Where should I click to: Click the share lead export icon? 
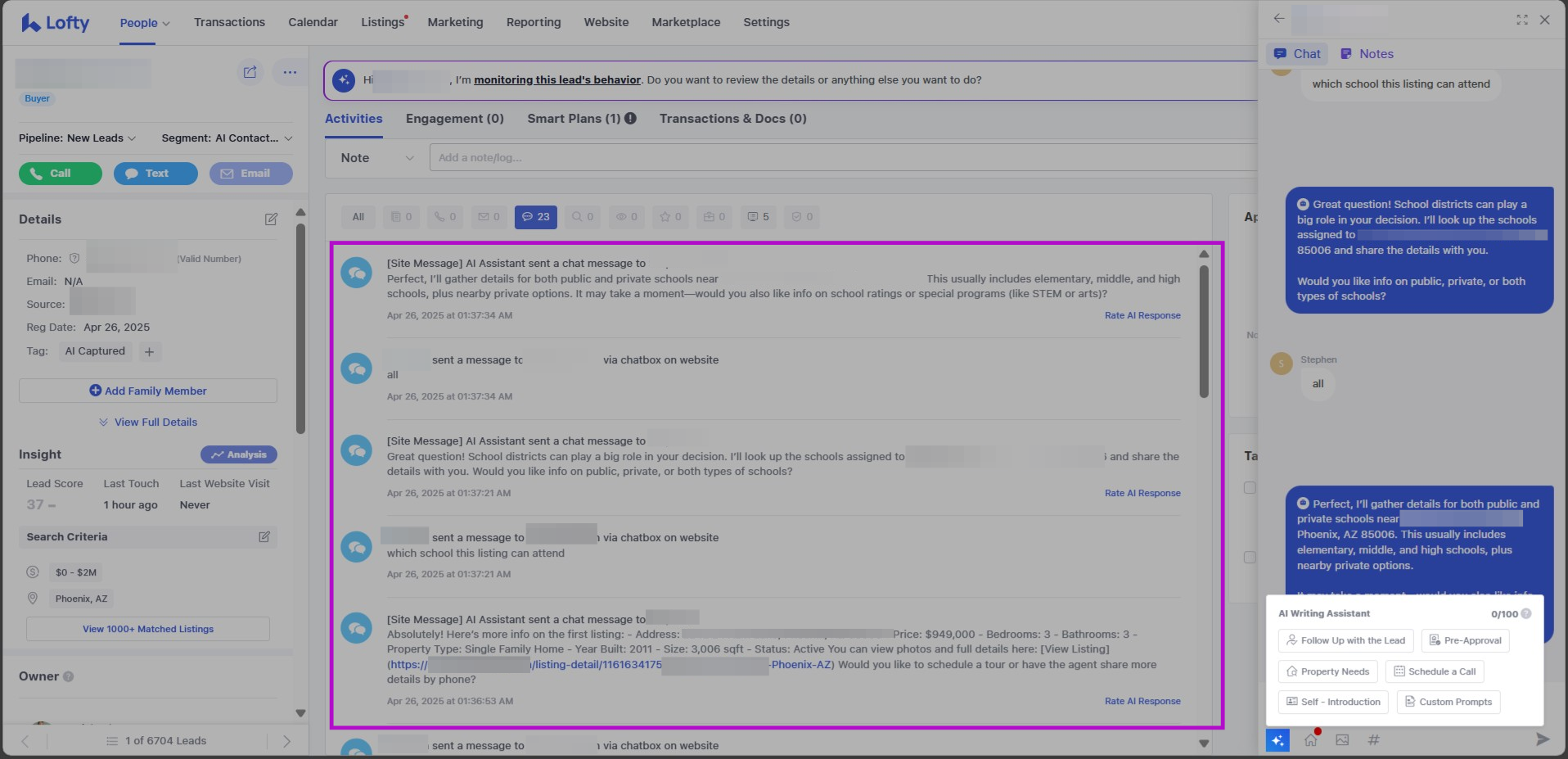point(250,73)
